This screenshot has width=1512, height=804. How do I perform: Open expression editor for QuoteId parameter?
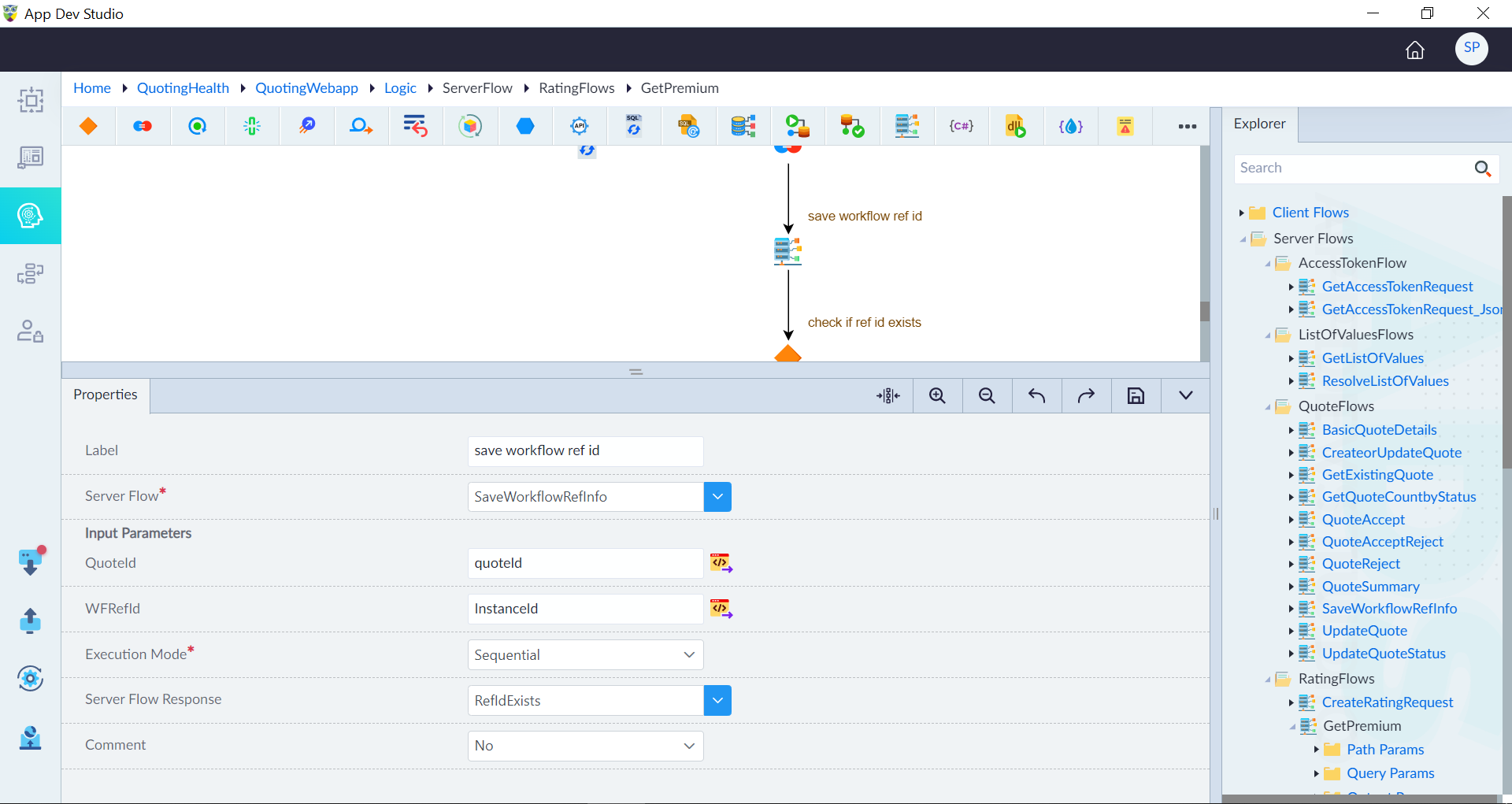click(721, 563)
